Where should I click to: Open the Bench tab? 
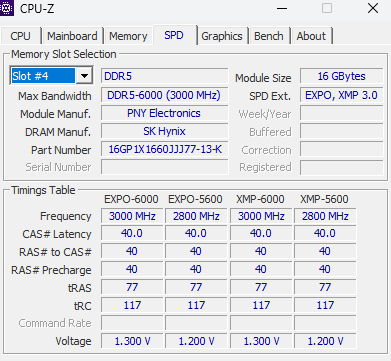tap(269, 36)
